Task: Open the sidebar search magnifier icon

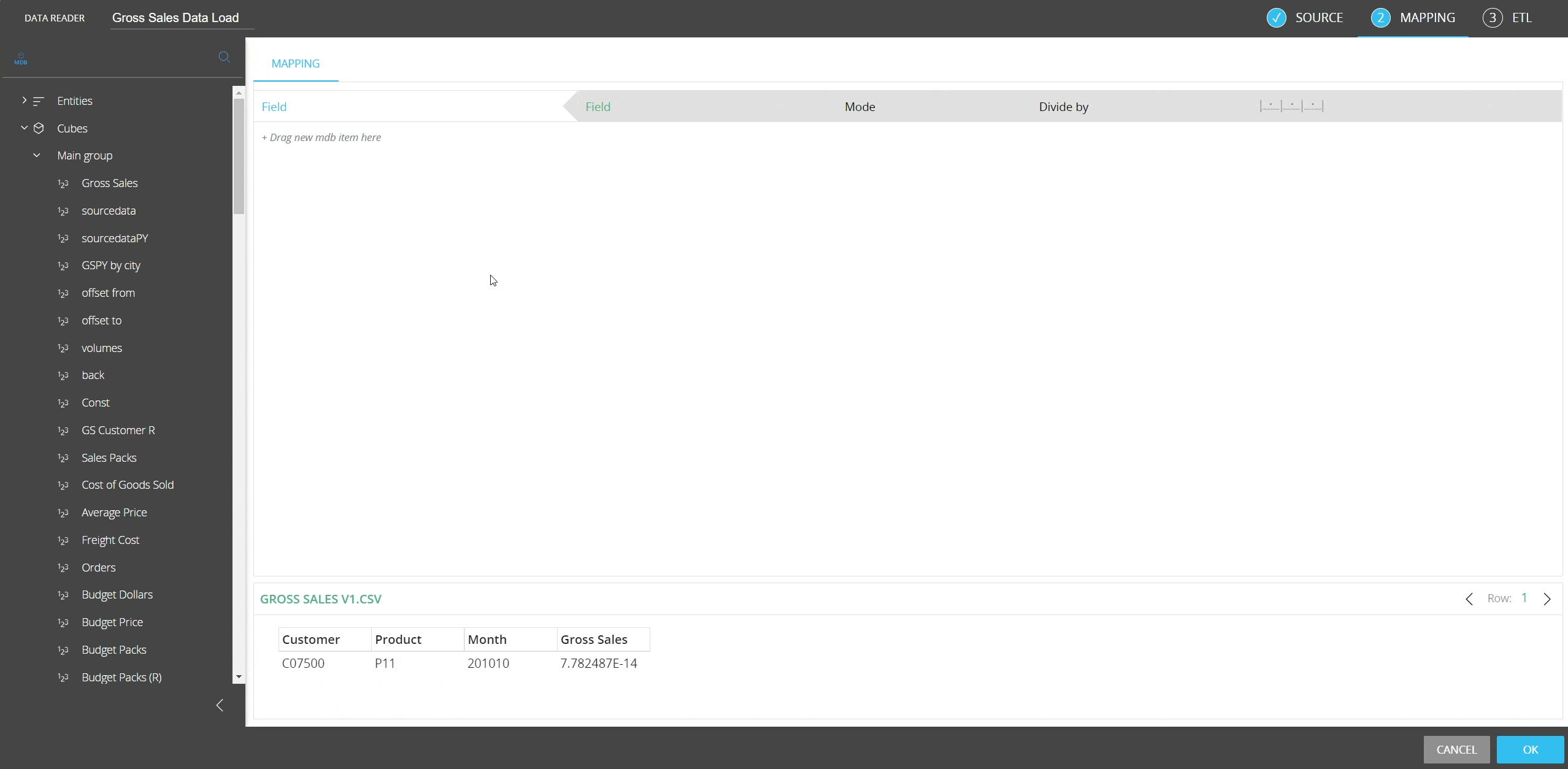Action: (x=225, y=57)
